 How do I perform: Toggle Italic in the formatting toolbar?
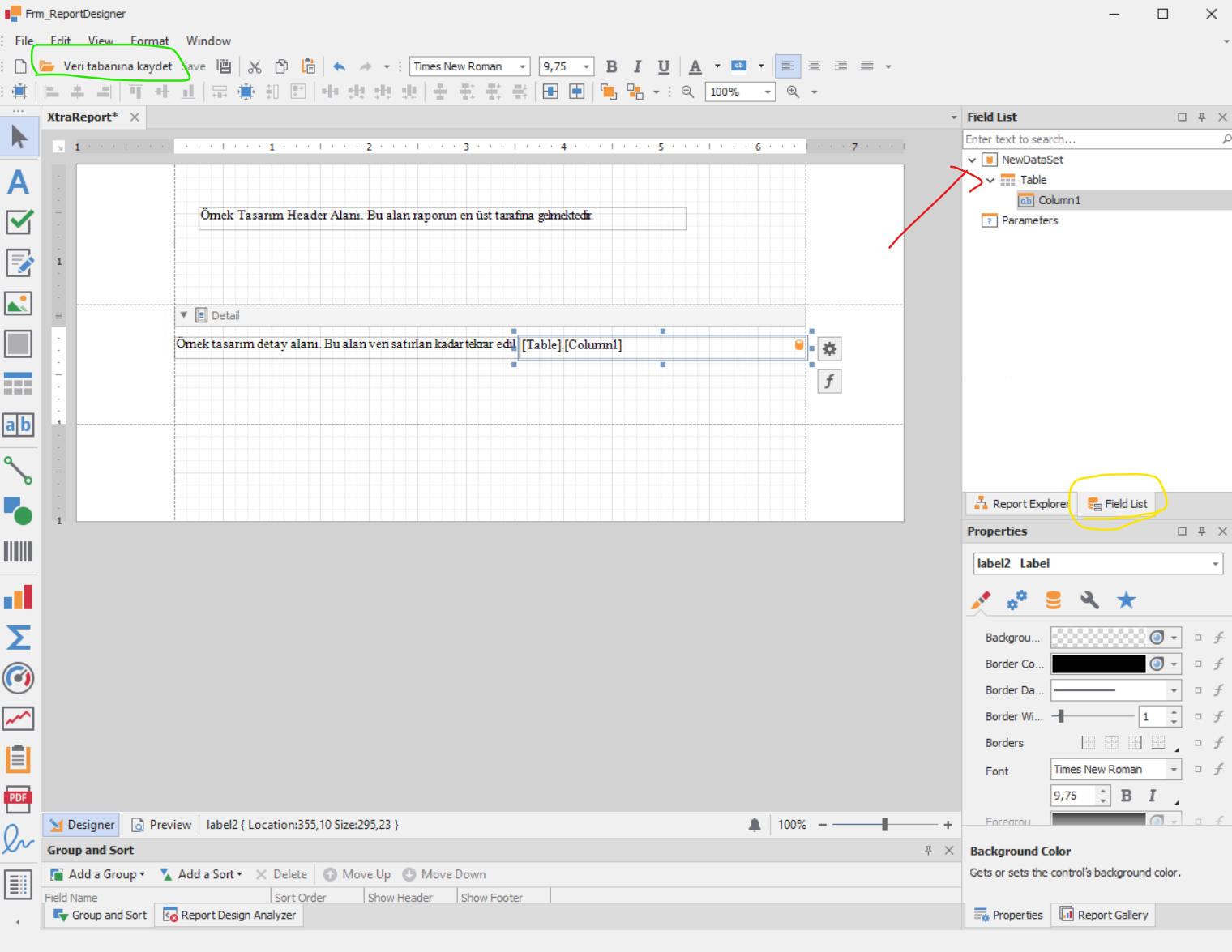(x=638, y=66)
